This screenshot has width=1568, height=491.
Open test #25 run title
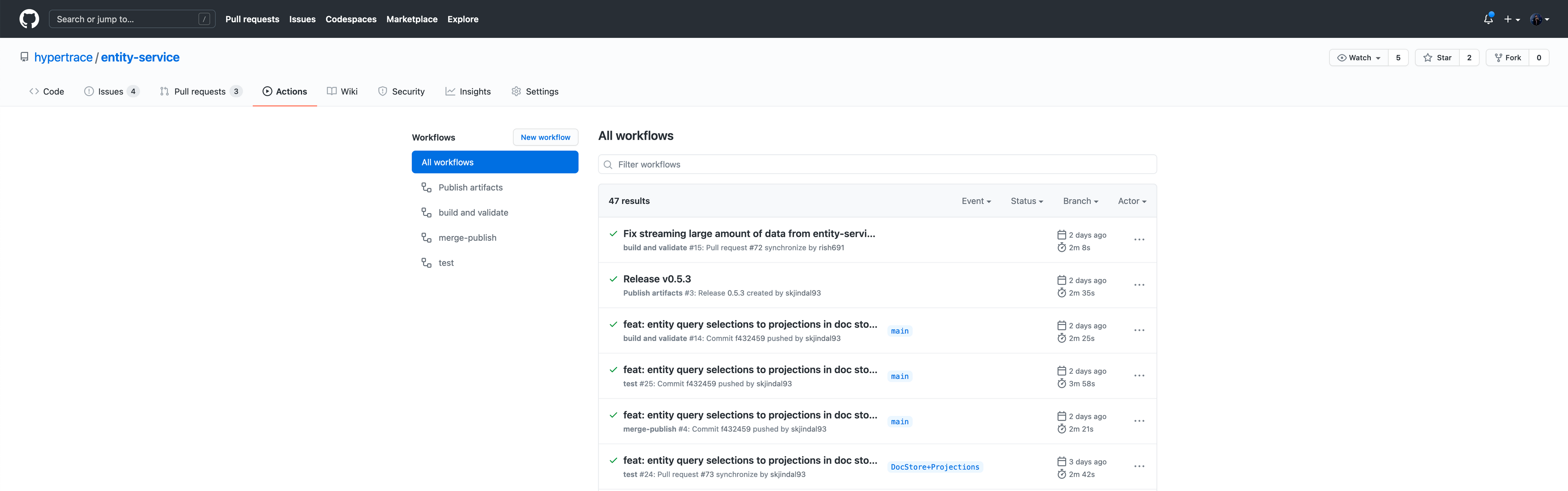point(751,369)
